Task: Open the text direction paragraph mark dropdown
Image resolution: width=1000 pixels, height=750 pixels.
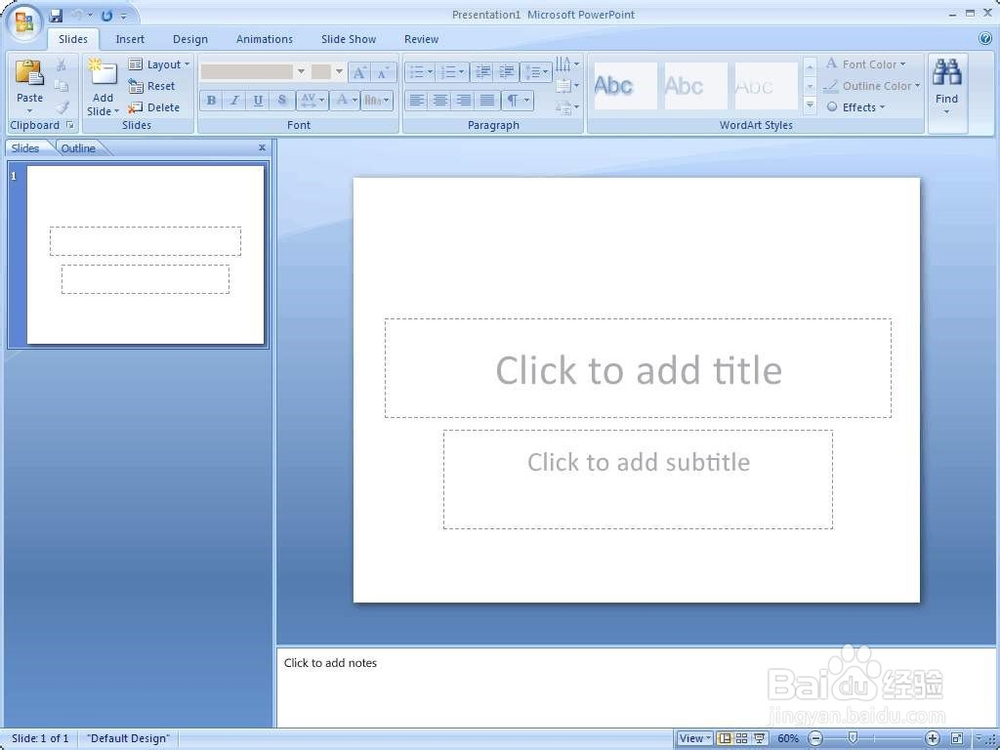Action: coord(517,100)
